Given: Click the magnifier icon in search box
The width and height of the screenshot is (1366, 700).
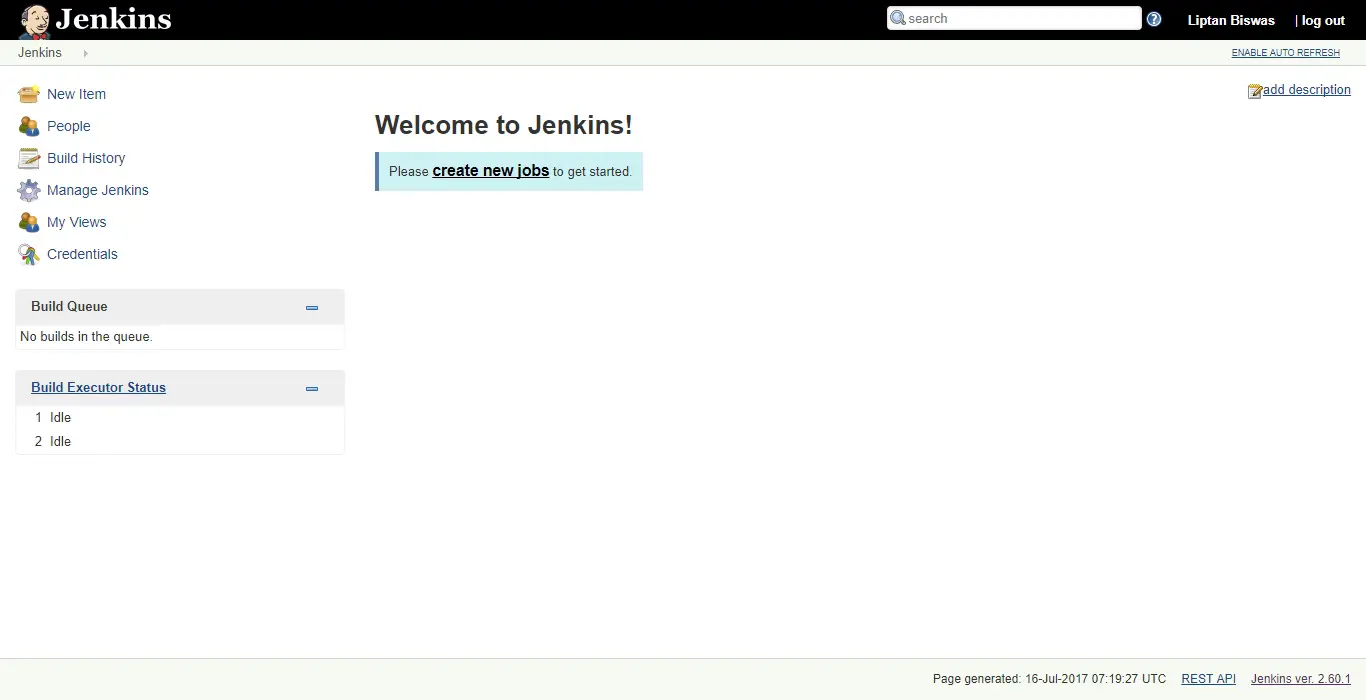Looking at the screenshot, I should (898, 18).
